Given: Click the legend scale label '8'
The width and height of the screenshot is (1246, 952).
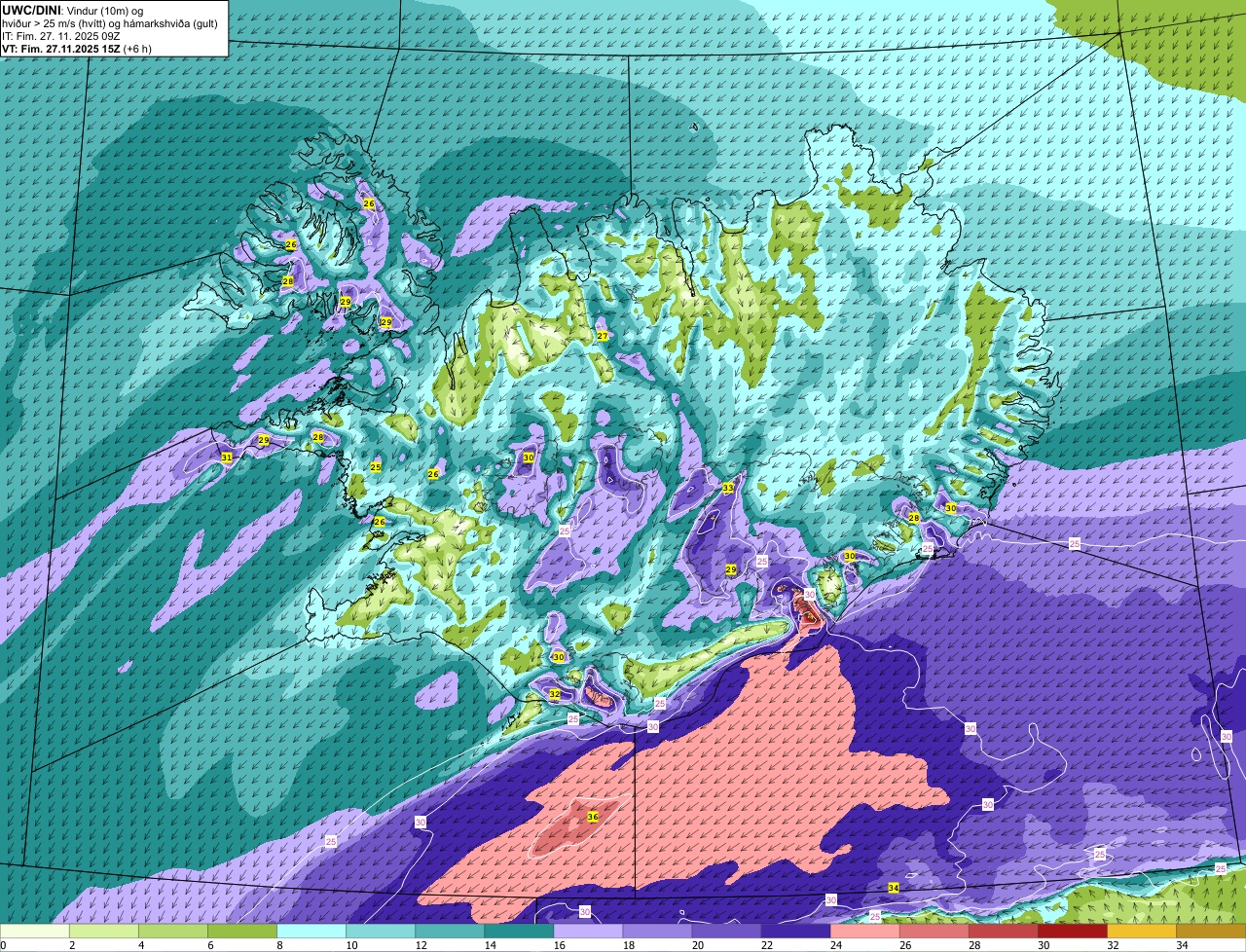Looking at the screenshot, I should click(278, 945).
